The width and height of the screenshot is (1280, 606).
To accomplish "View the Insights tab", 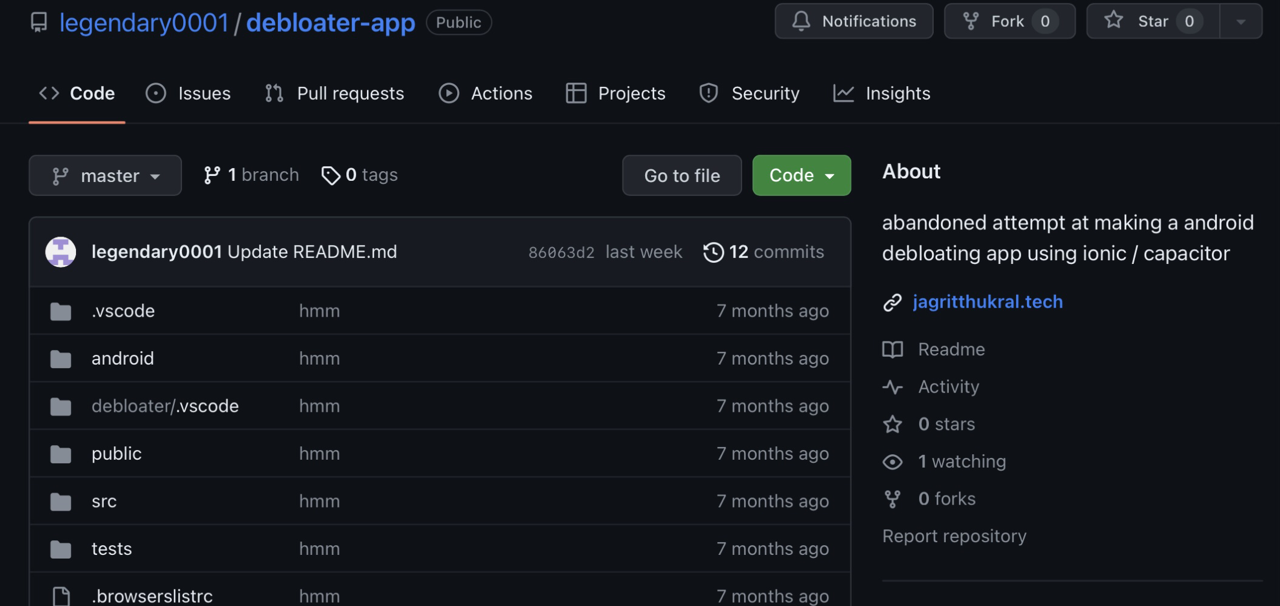I will [881, 93].
